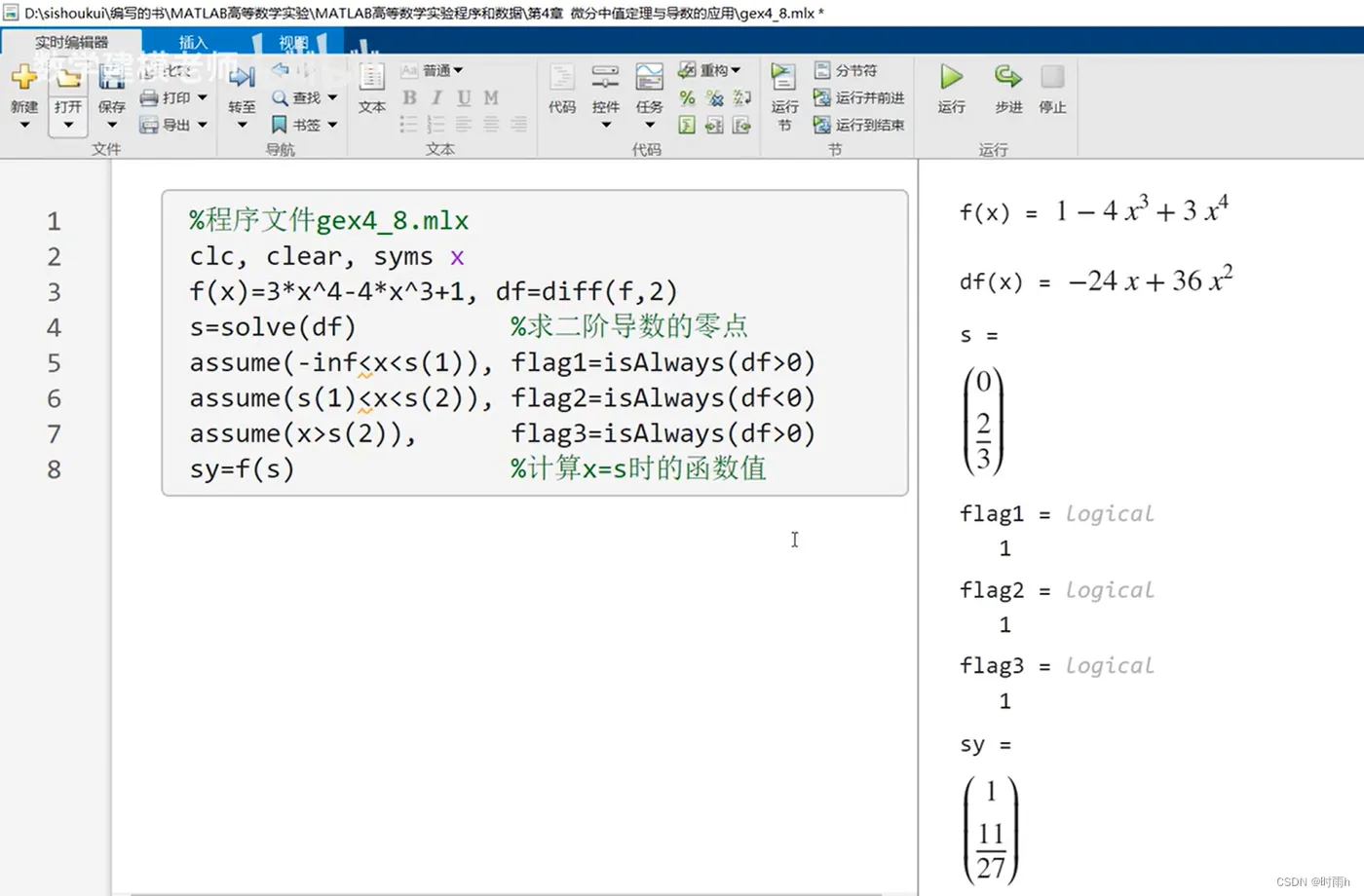Expand the Print (打印) dropdown arrow
The image size is (1364, 896).
[x=203, y=98]
